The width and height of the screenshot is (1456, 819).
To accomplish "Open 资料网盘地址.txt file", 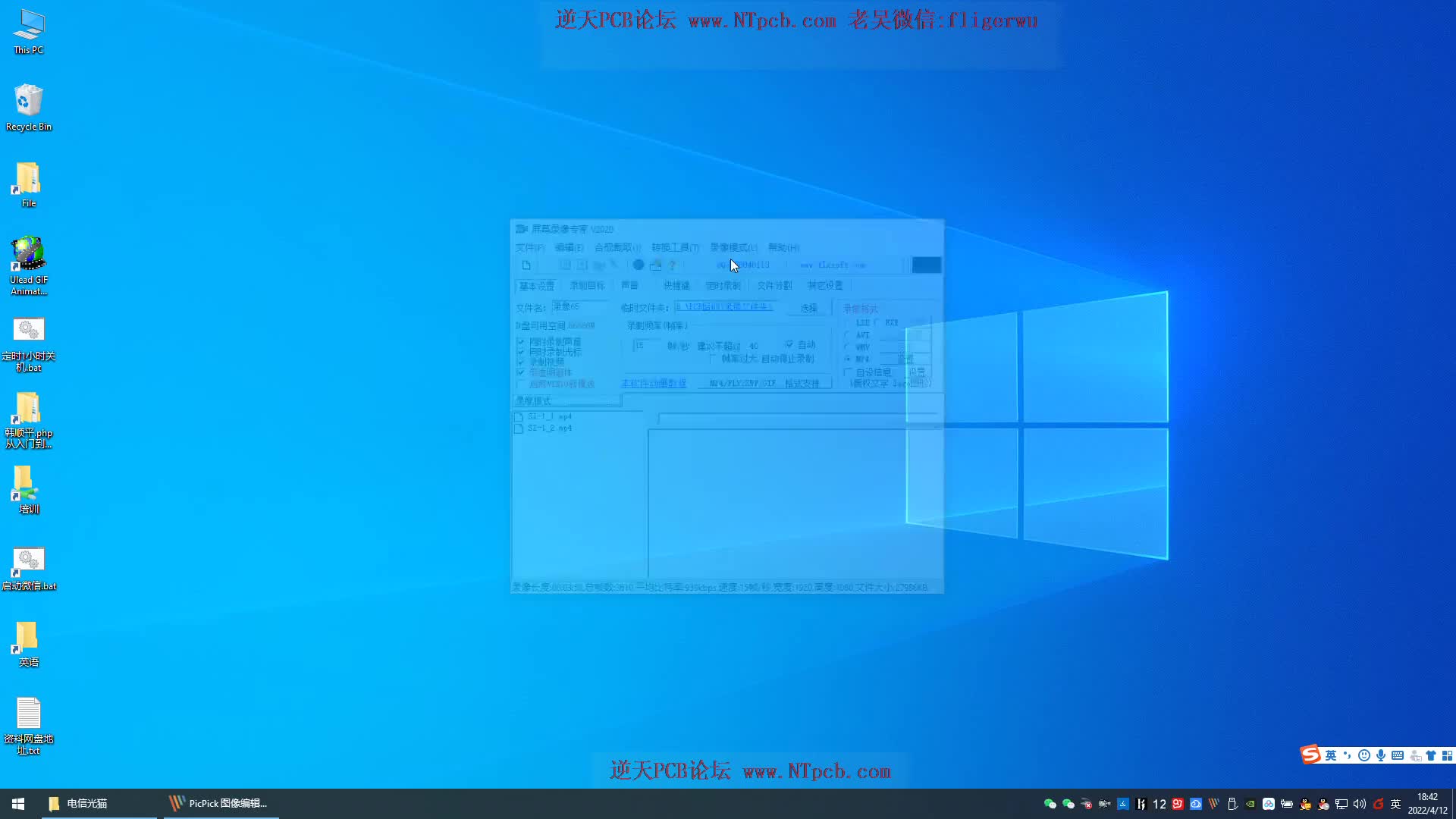I will [x=29, y=726].
